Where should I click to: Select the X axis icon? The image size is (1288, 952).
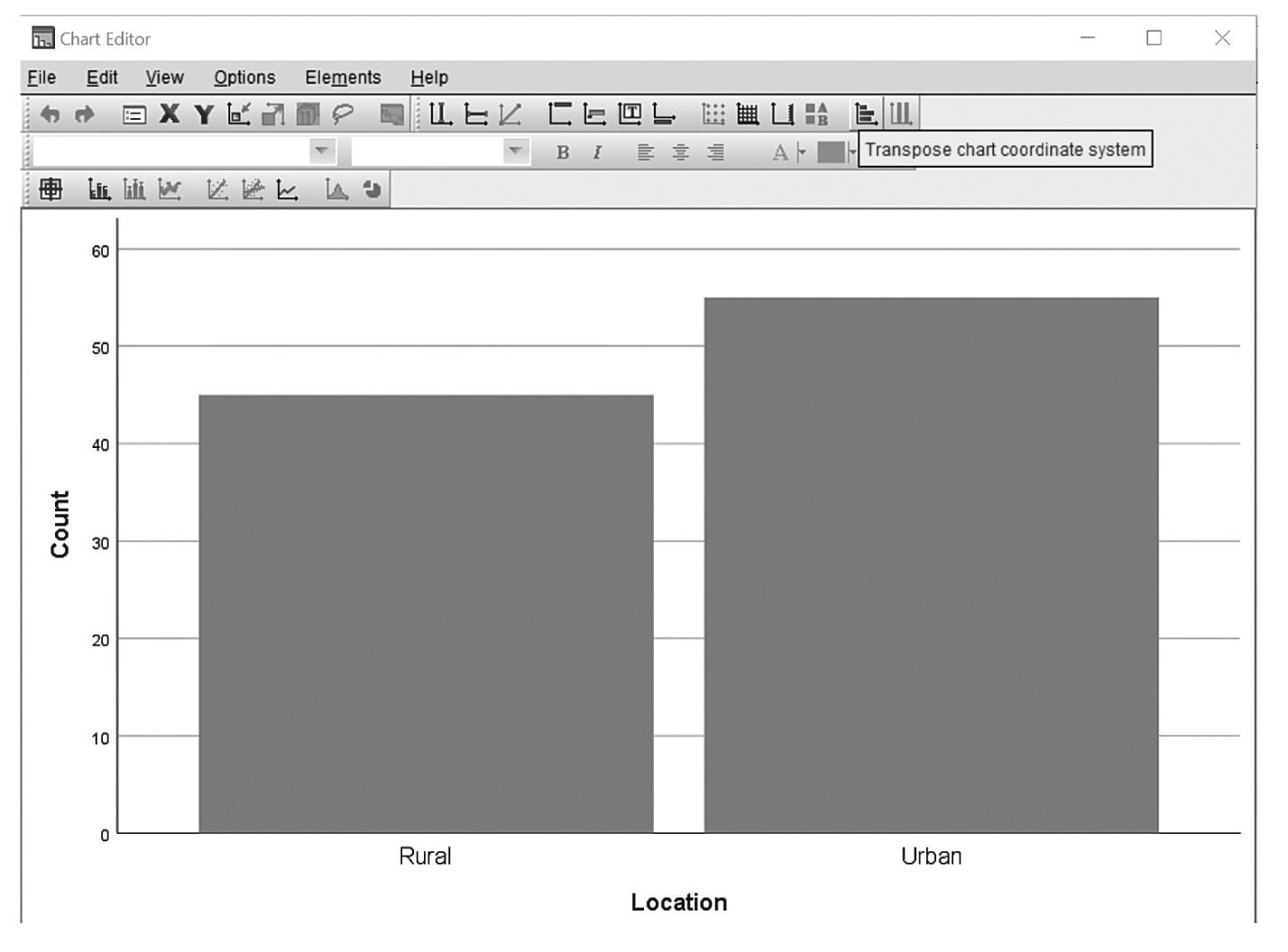coord(170,114)
